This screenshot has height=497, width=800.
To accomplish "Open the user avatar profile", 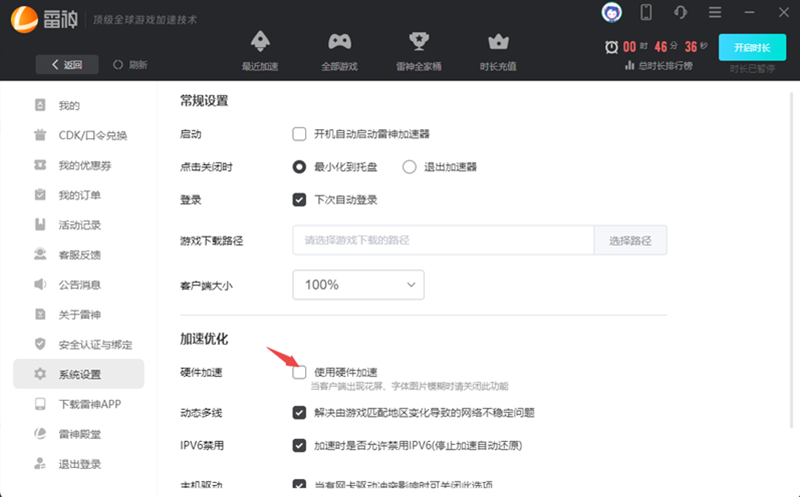I will pyautogui.click(x=611, y=12).
